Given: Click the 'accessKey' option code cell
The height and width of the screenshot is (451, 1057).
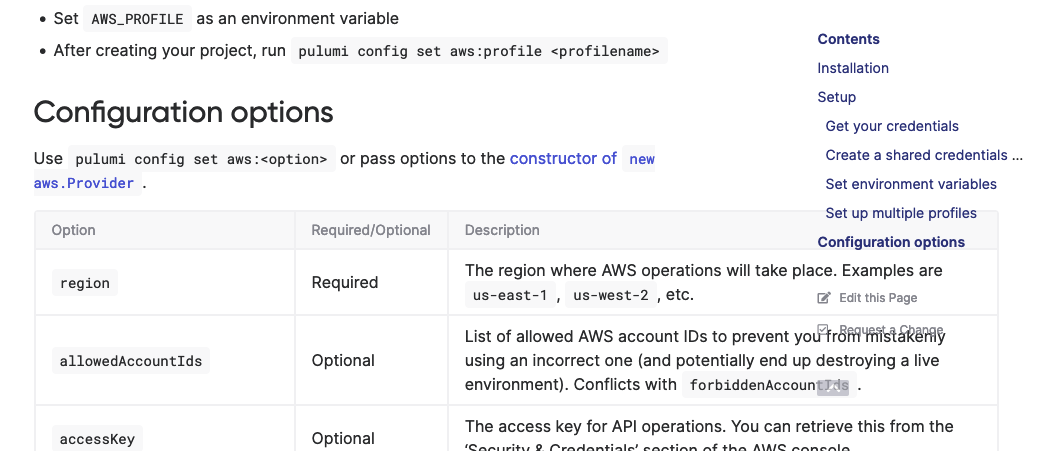Looking at the screenshot, I should coord(96,439).
